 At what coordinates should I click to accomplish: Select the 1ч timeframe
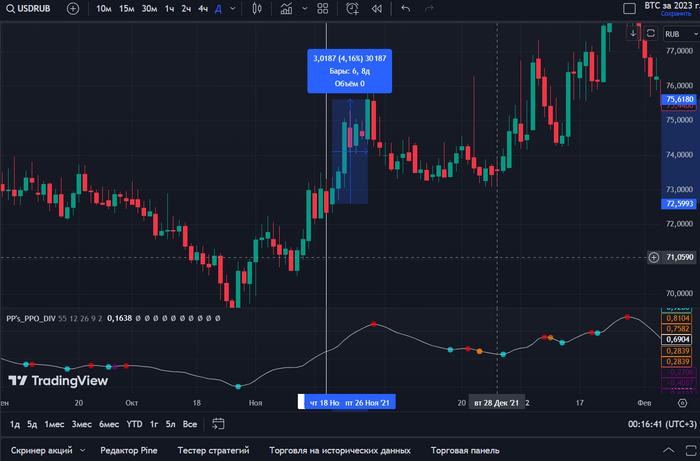click(169, 8)
